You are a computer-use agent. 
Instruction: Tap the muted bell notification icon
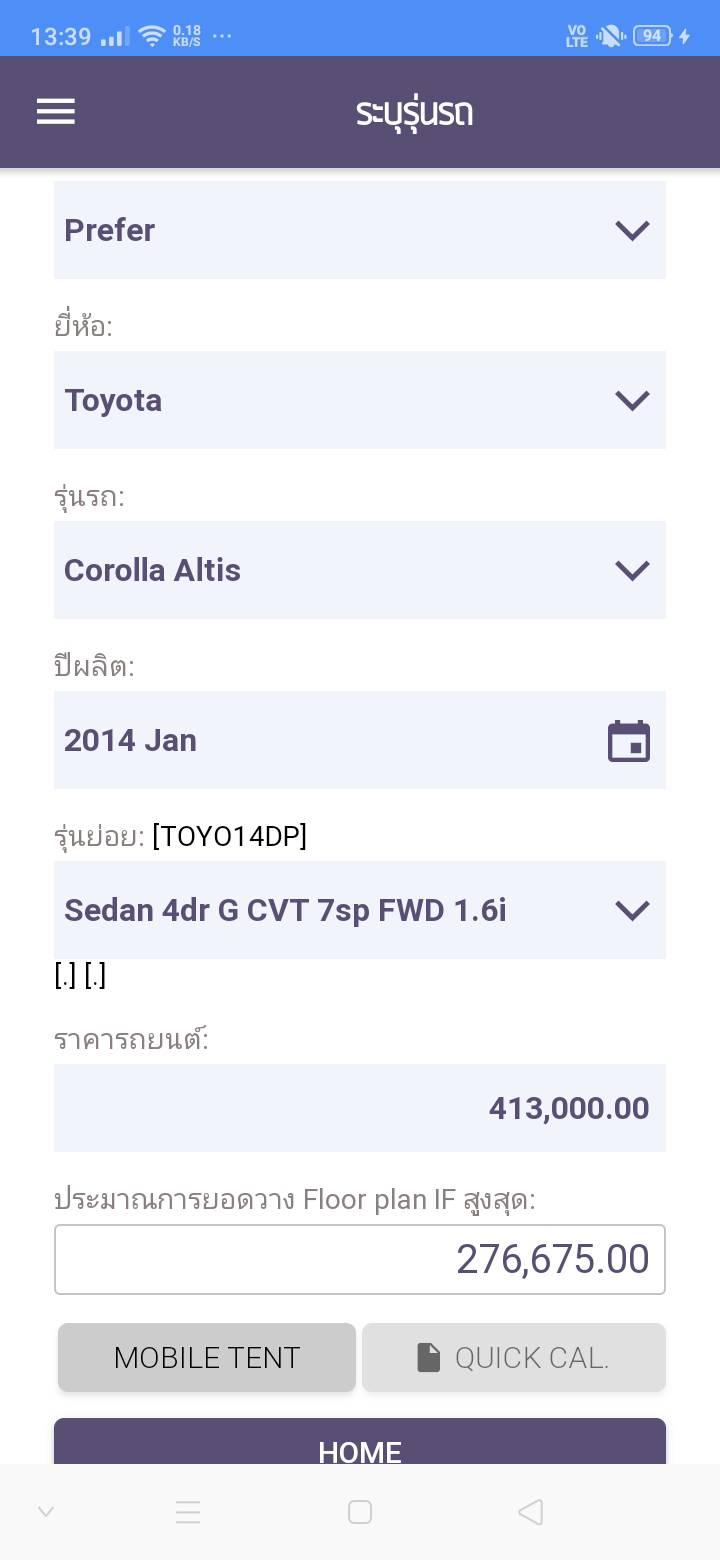(x=609, y=36)
